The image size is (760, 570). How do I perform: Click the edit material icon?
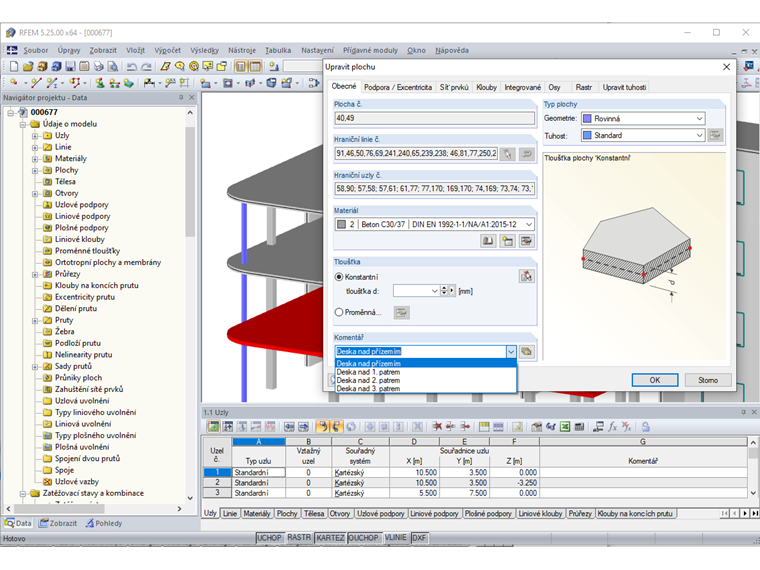point(526,241)
